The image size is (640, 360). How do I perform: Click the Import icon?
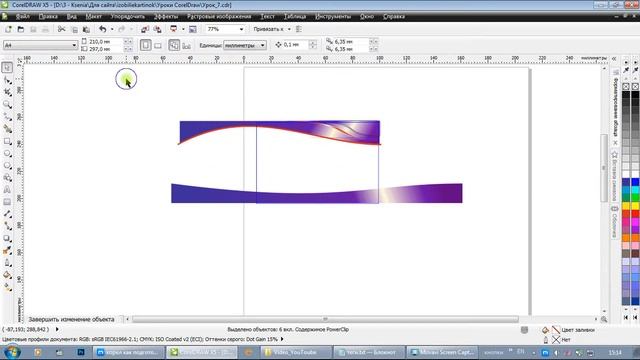tap(145, 29)
